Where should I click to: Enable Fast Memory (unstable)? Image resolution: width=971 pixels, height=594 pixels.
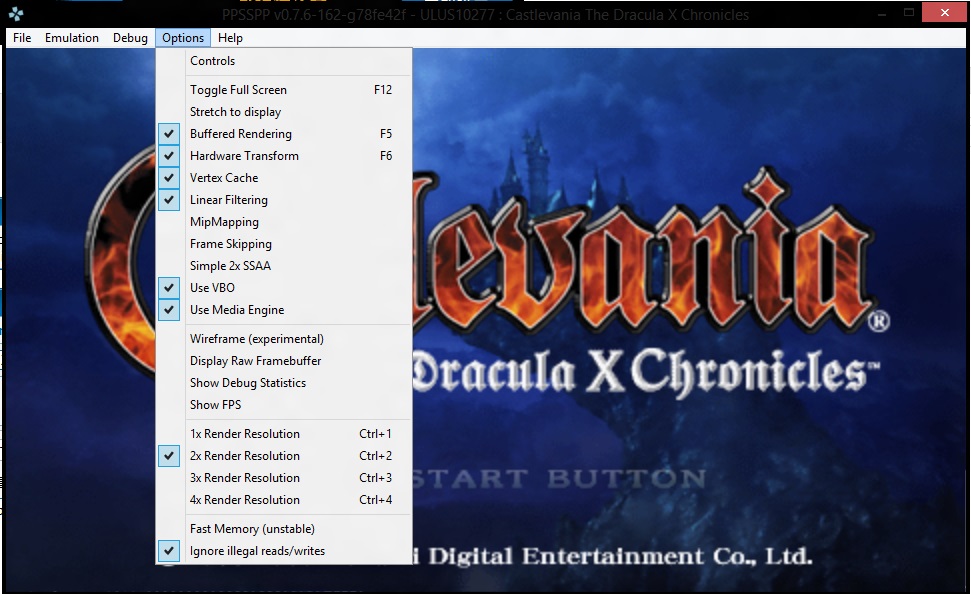pyautogui.click(x=284, y=529)
